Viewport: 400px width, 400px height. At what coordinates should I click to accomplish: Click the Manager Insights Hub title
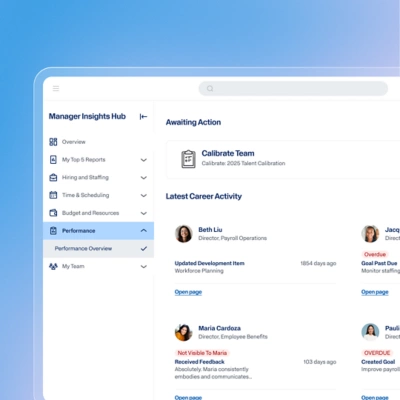coord(87,116)
